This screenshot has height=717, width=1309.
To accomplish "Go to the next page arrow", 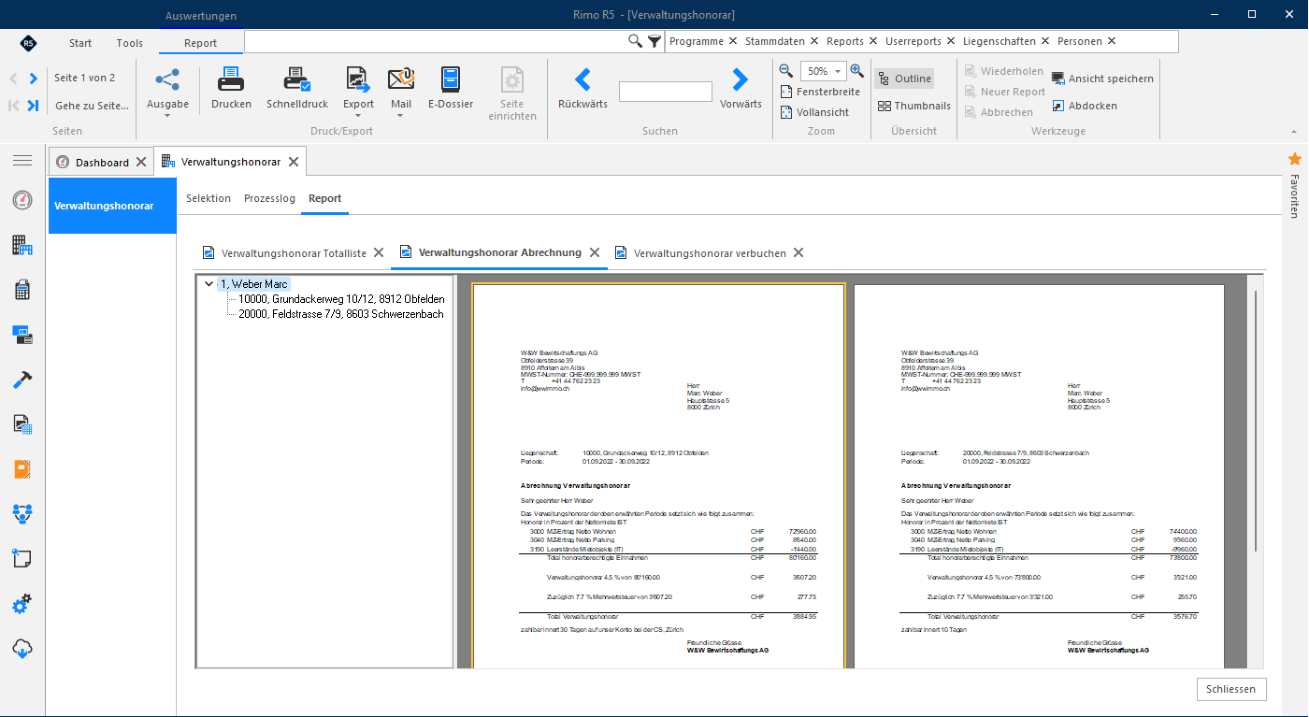I will coord(33,78).
